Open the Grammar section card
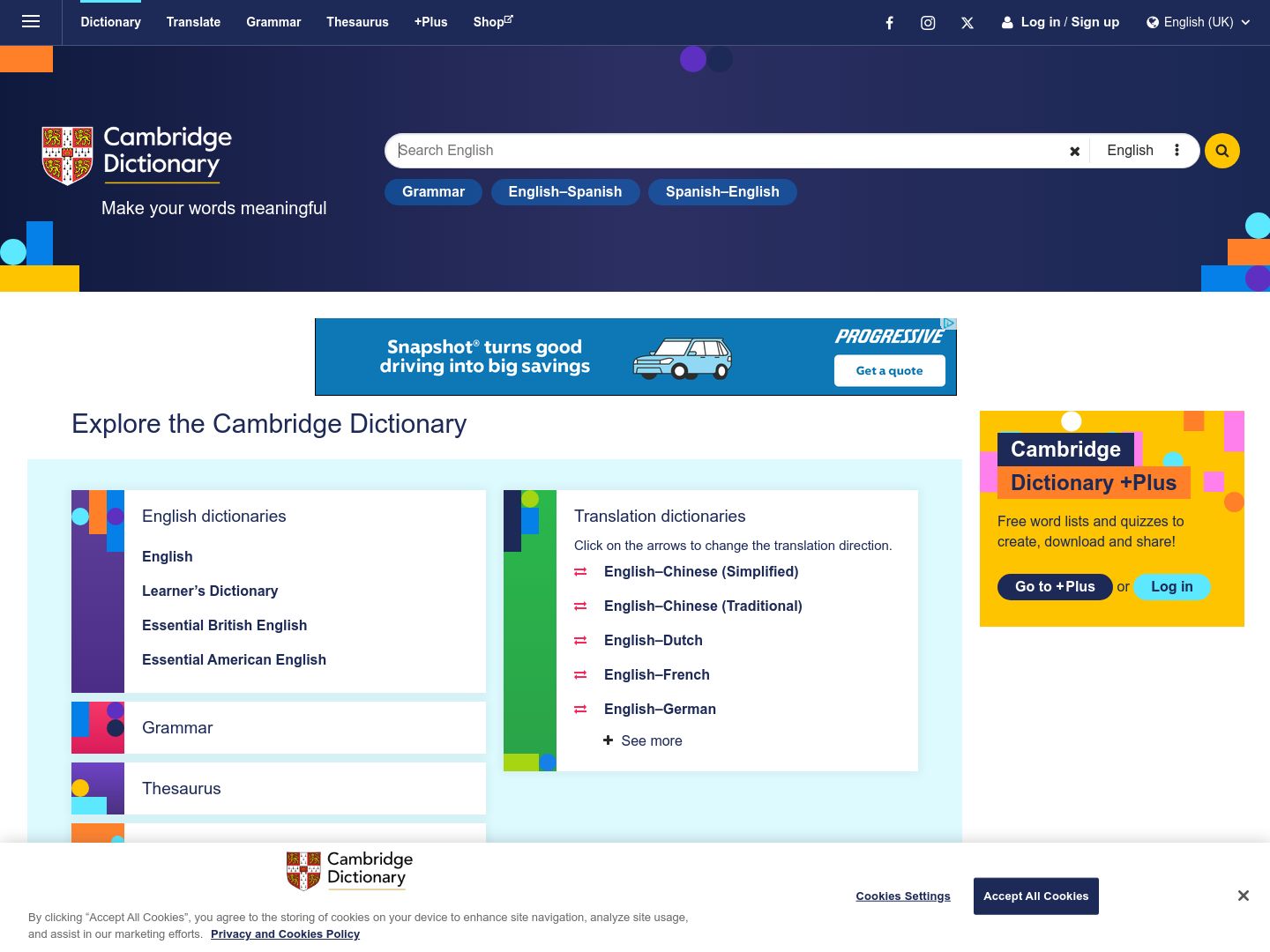Image resolution: width=1270 pixels, height=952 pixels. pos(279,727)
